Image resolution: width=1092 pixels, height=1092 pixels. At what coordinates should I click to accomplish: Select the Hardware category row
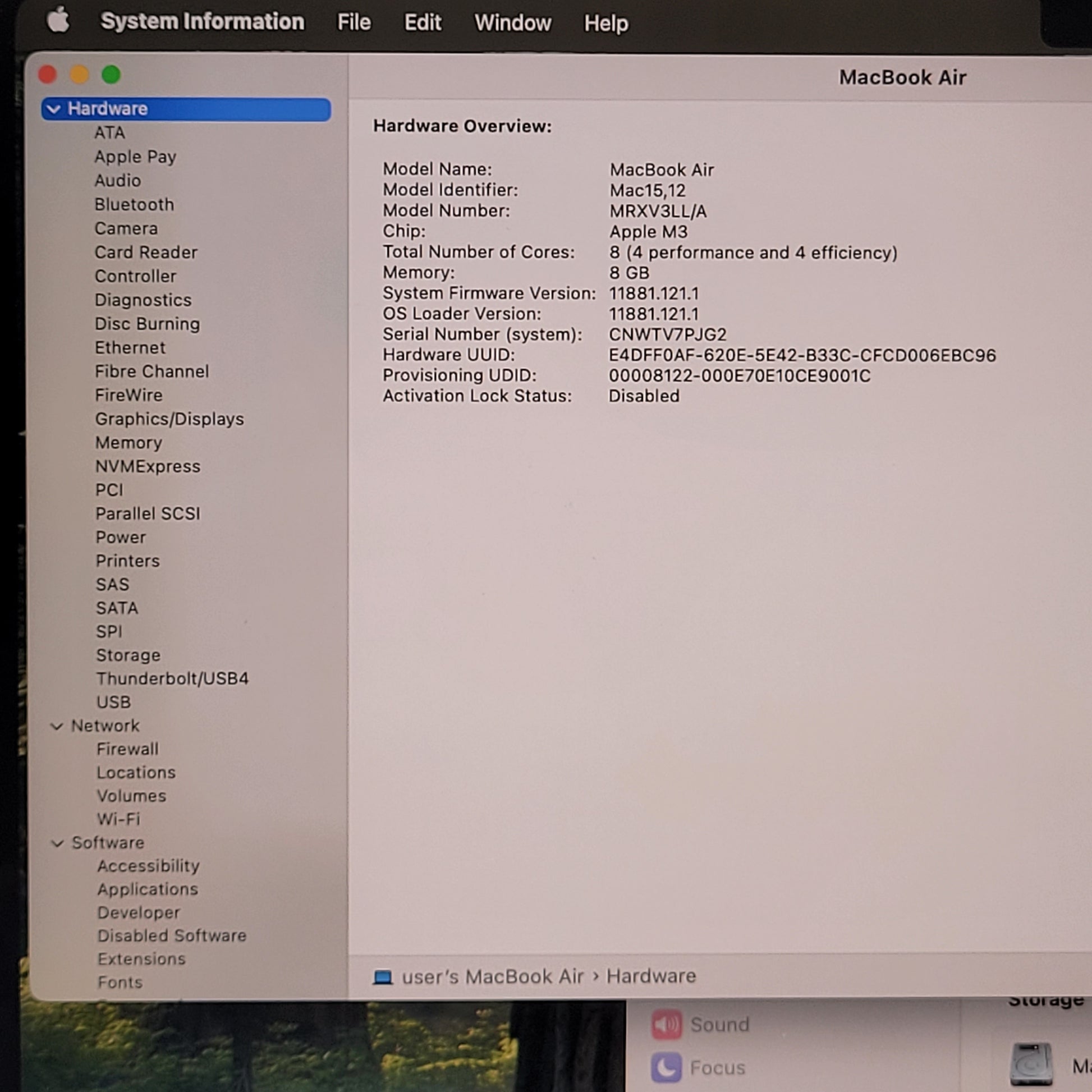[186, 109]
